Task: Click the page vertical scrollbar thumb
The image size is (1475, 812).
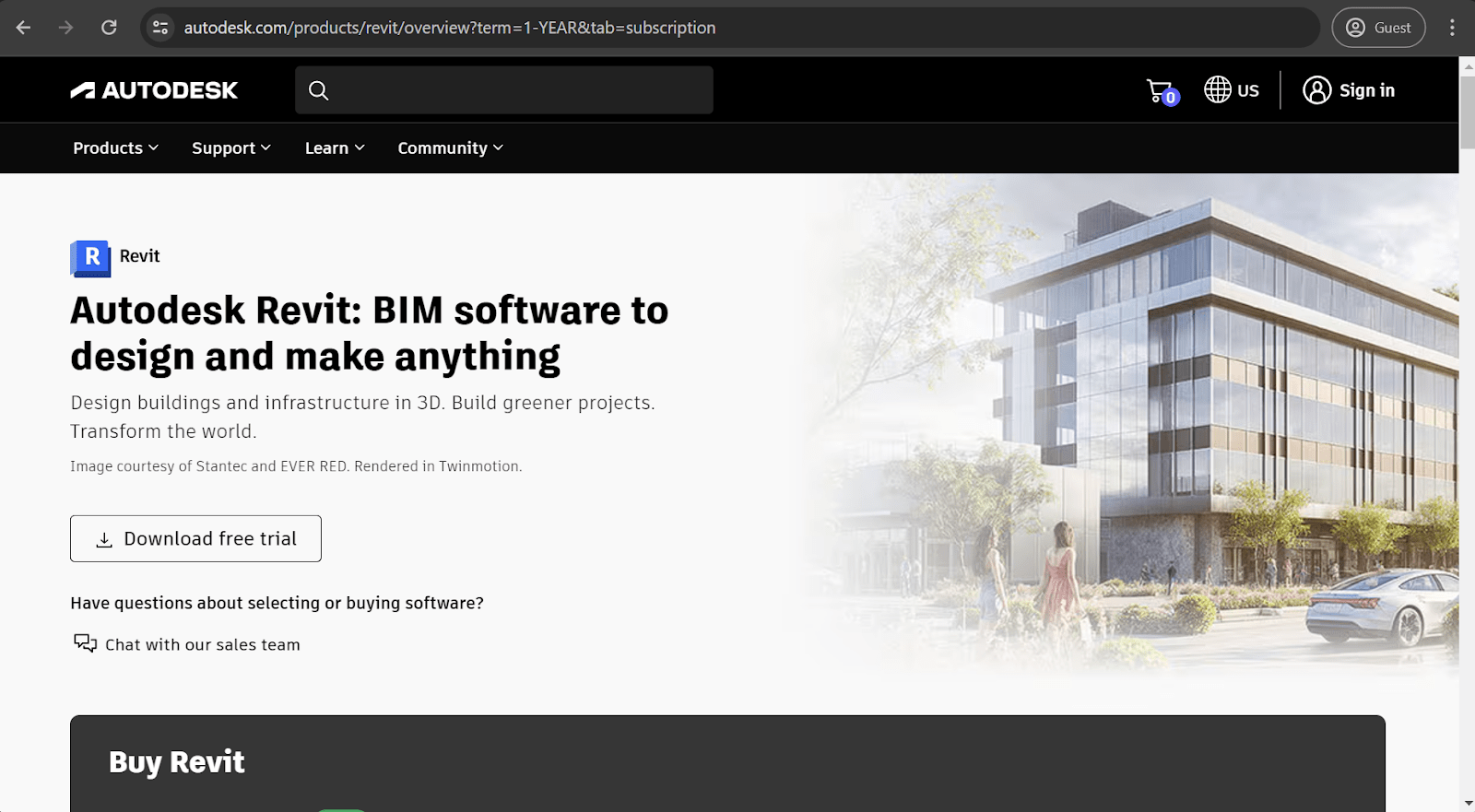Action: (x=1467, y=111)
